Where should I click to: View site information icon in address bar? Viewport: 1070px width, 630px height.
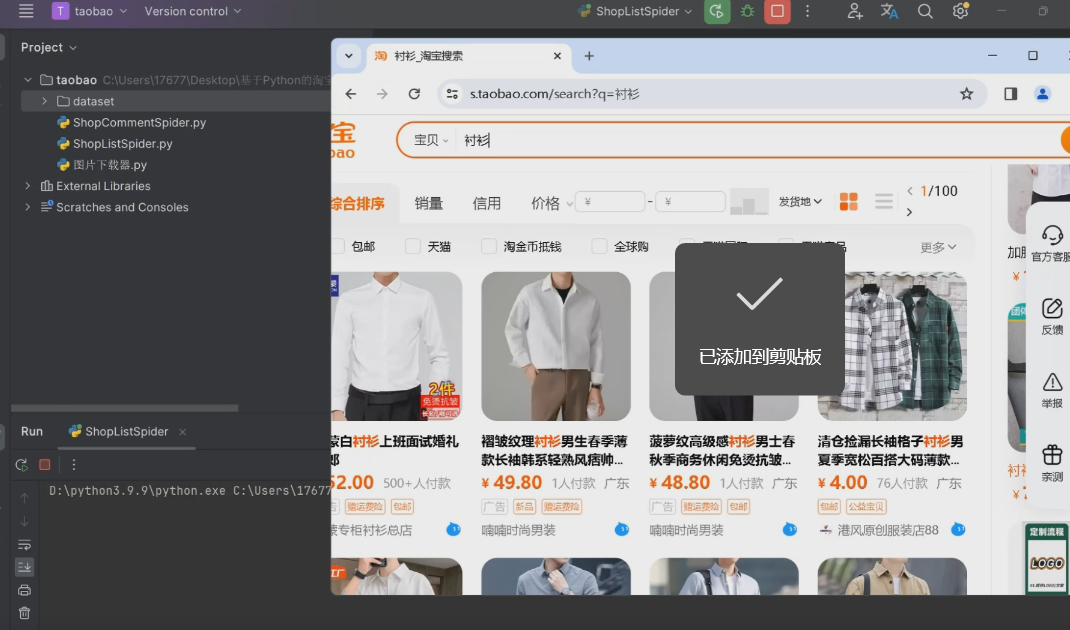(452, 94)
